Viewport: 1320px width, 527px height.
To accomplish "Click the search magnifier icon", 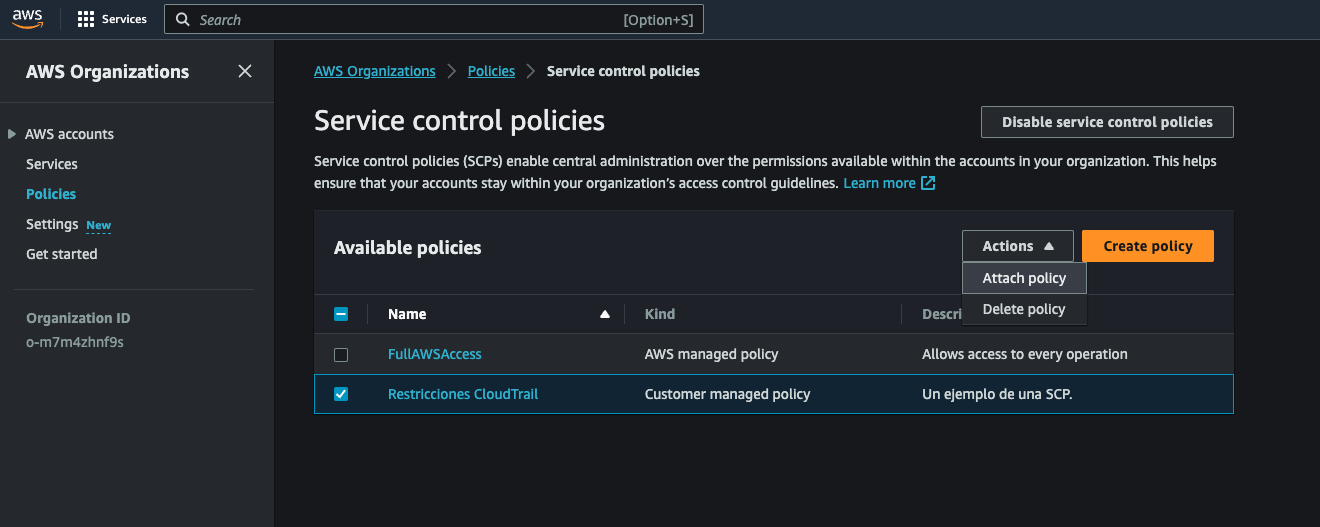I will tap(183, 20).
